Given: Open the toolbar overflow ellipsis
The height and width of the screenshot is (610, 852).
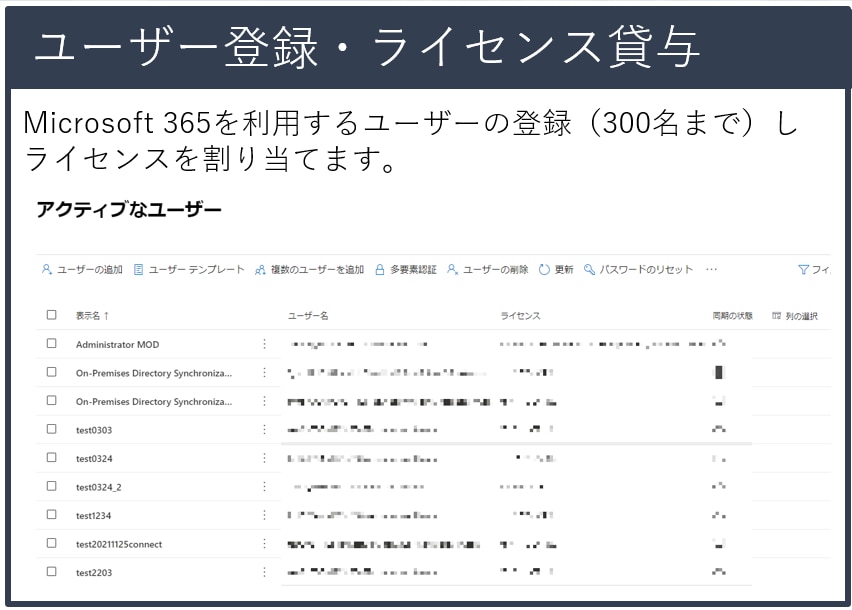Looking at the screenshot, I should (711, 269).
